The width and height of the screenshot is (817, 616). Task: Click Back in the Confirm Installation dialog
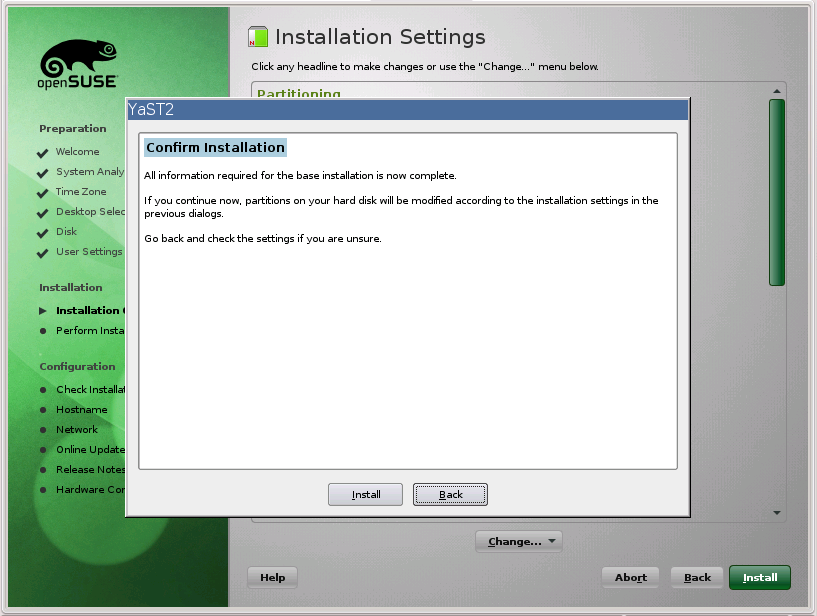click(x=450, y=494)
